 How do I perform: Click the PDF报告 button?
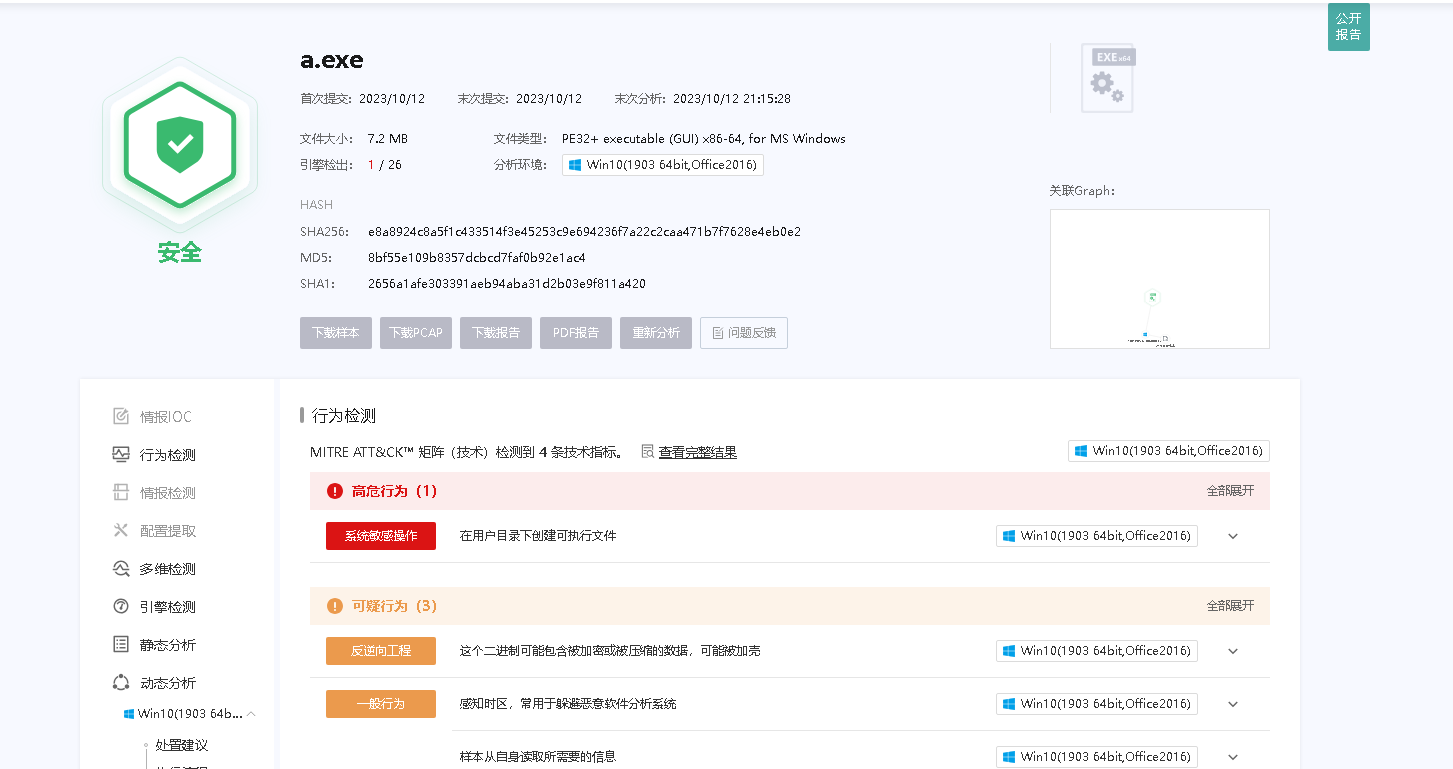[576, 333]
